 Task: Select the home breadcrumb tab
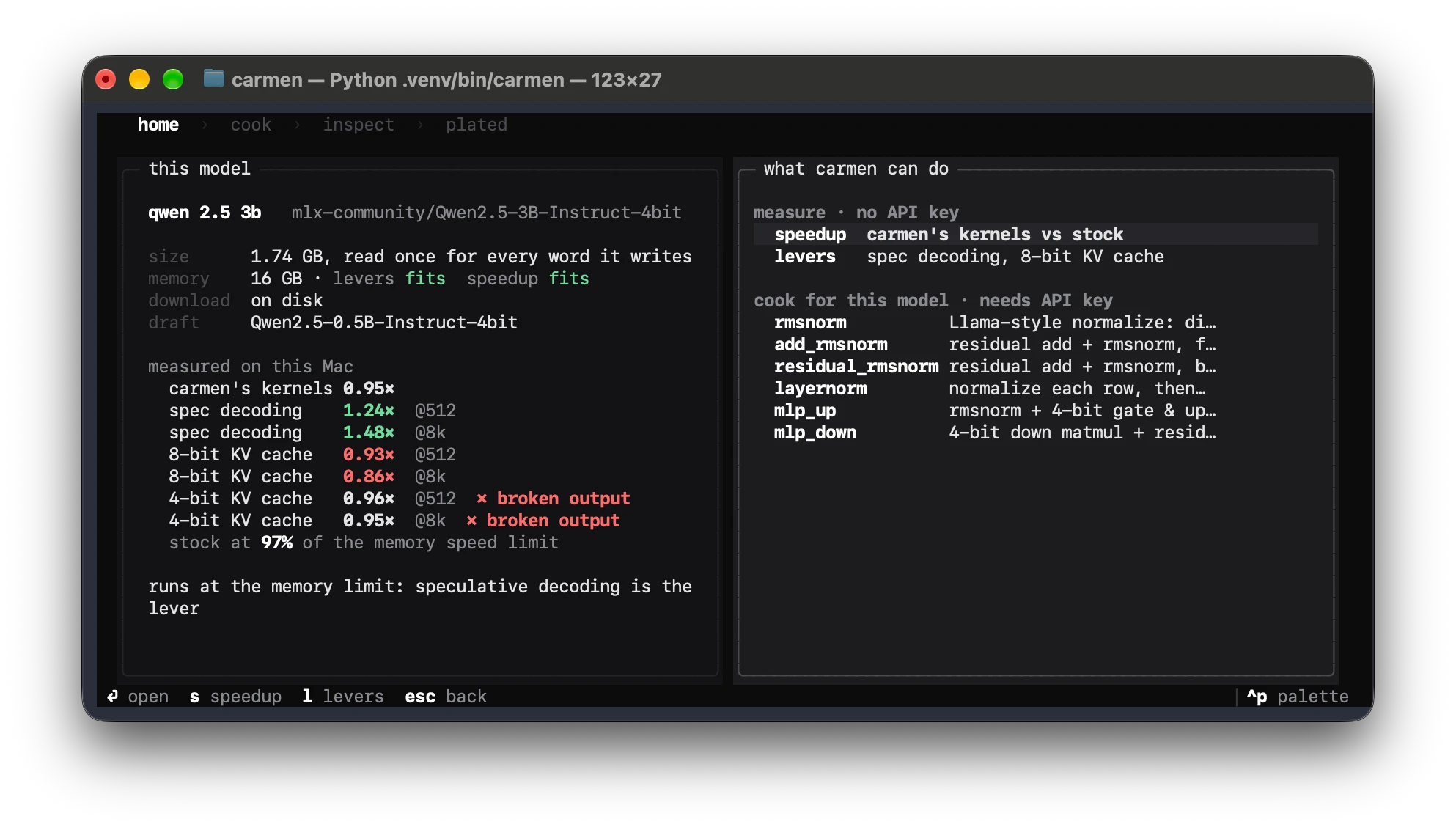(158, 125)
